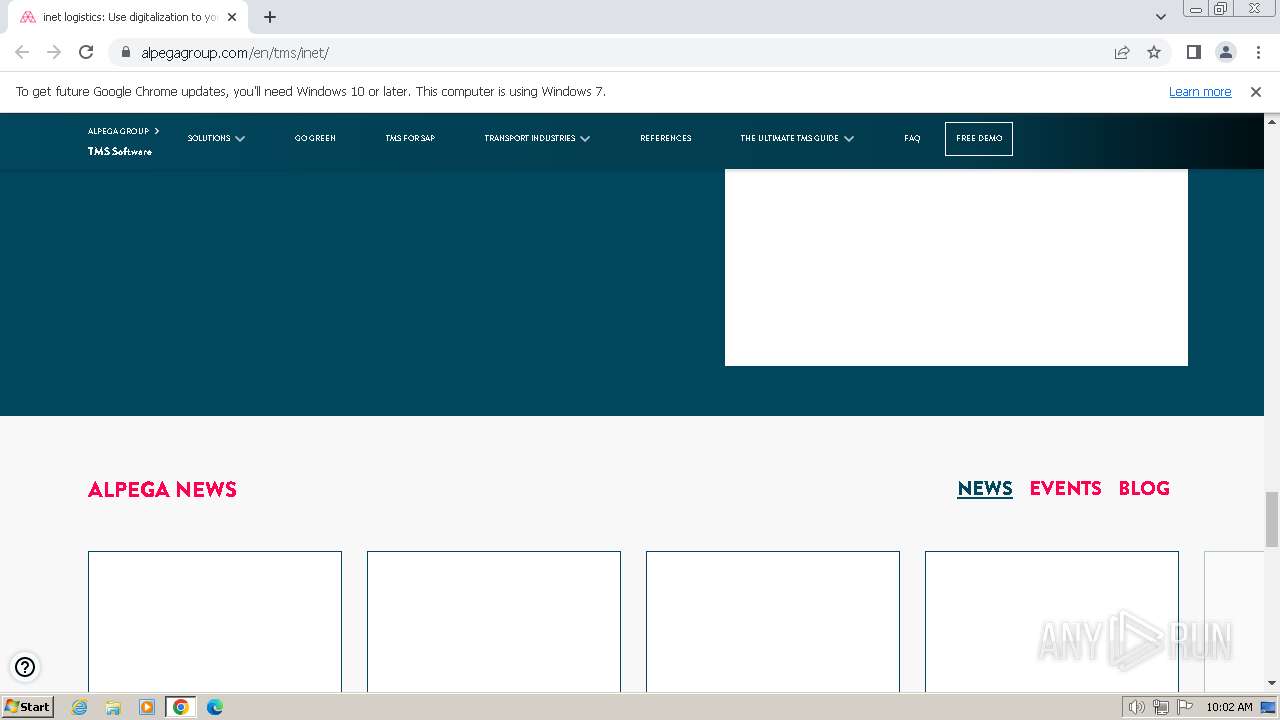Open a new browser tab

pos(270,17)
